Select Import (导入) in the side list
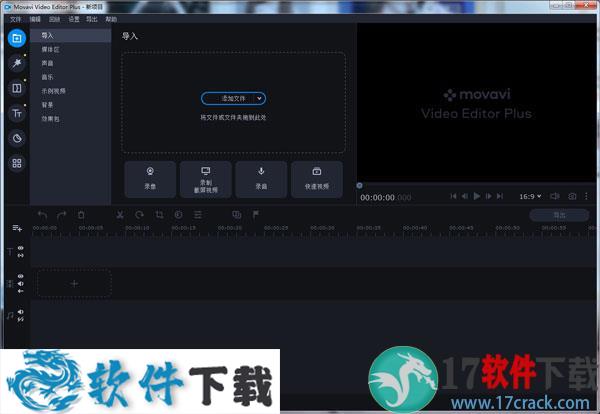The image size is (600, 414). [71, 36]
